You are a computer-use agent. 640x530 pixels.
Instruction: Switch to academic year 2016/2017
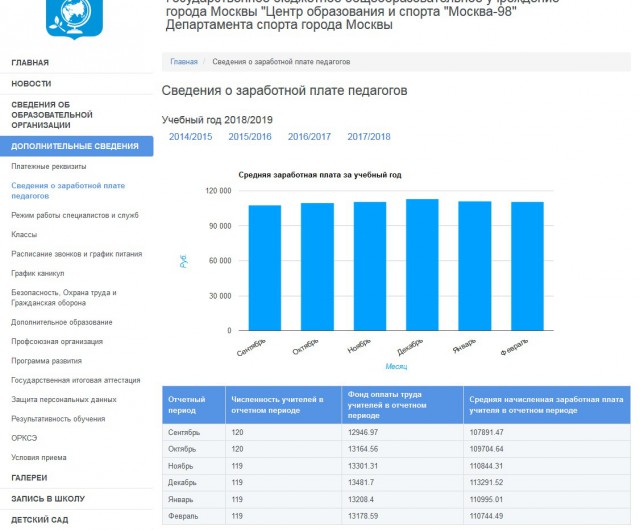click(309, 137)
